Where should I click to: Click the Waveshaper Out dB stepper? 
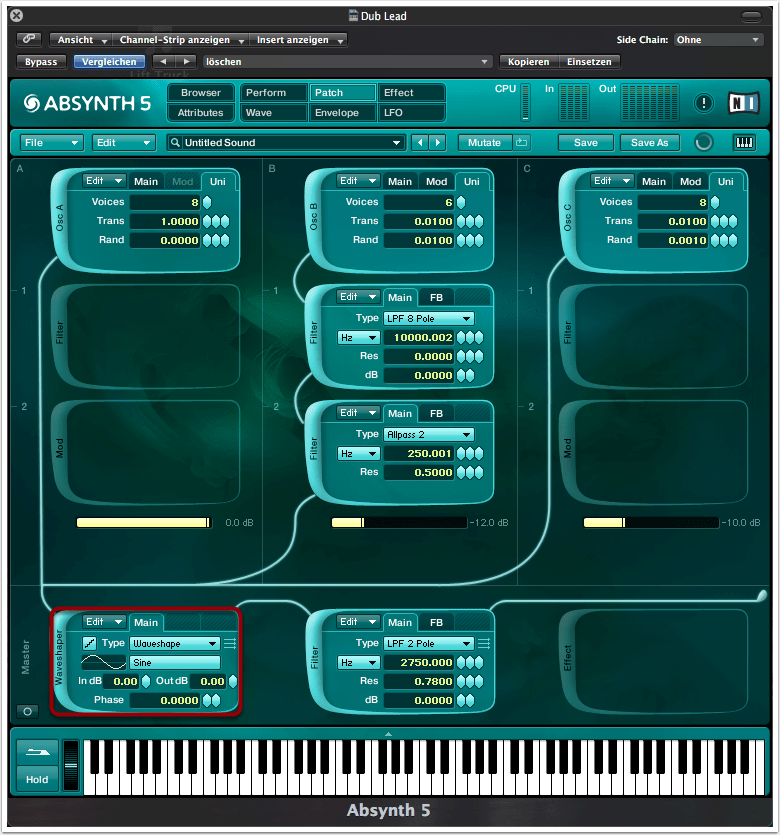point(233,681)
